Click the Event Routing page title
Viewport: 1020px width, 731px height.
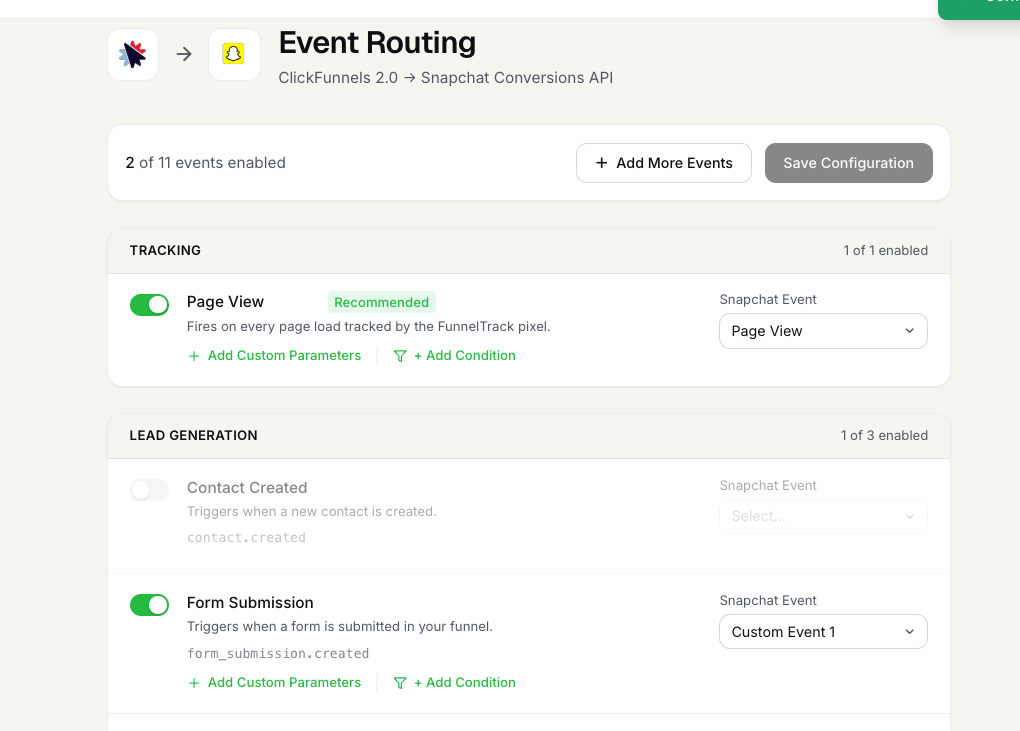click(377, 43)
